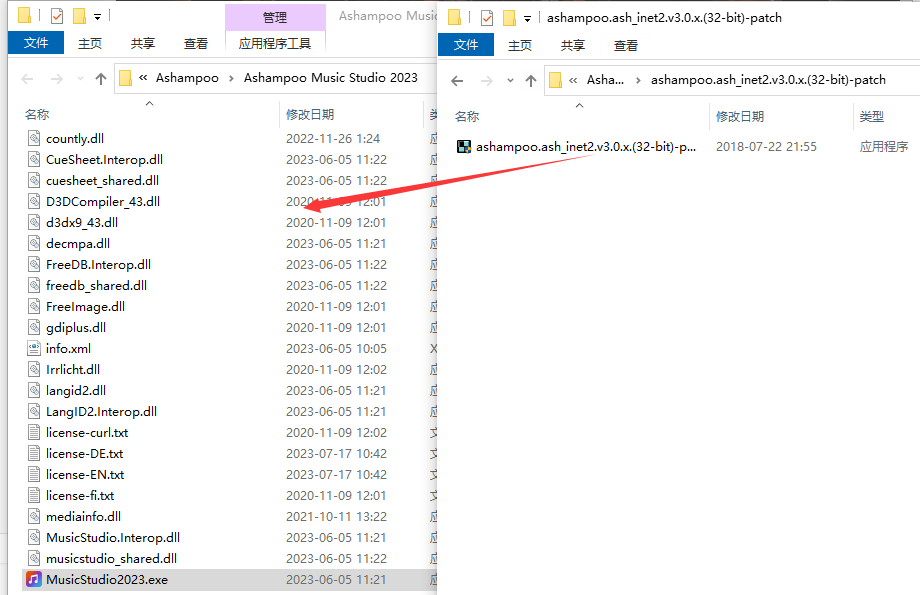Click Properties checkmark icon in Music Studio window title bar
920x595 pixels.
pos(57,16)
